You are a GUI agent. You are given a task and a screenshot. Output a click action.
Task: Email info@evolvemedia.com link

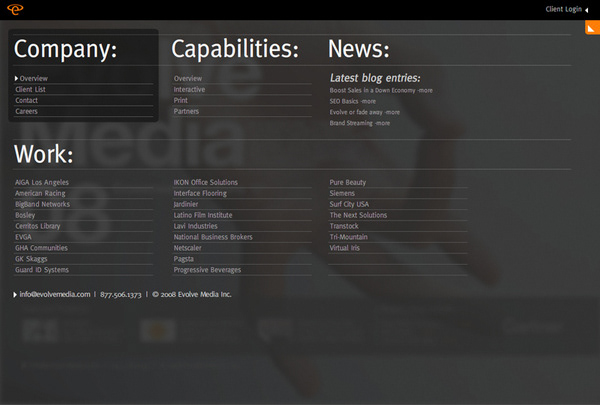(x=55, y=294)
